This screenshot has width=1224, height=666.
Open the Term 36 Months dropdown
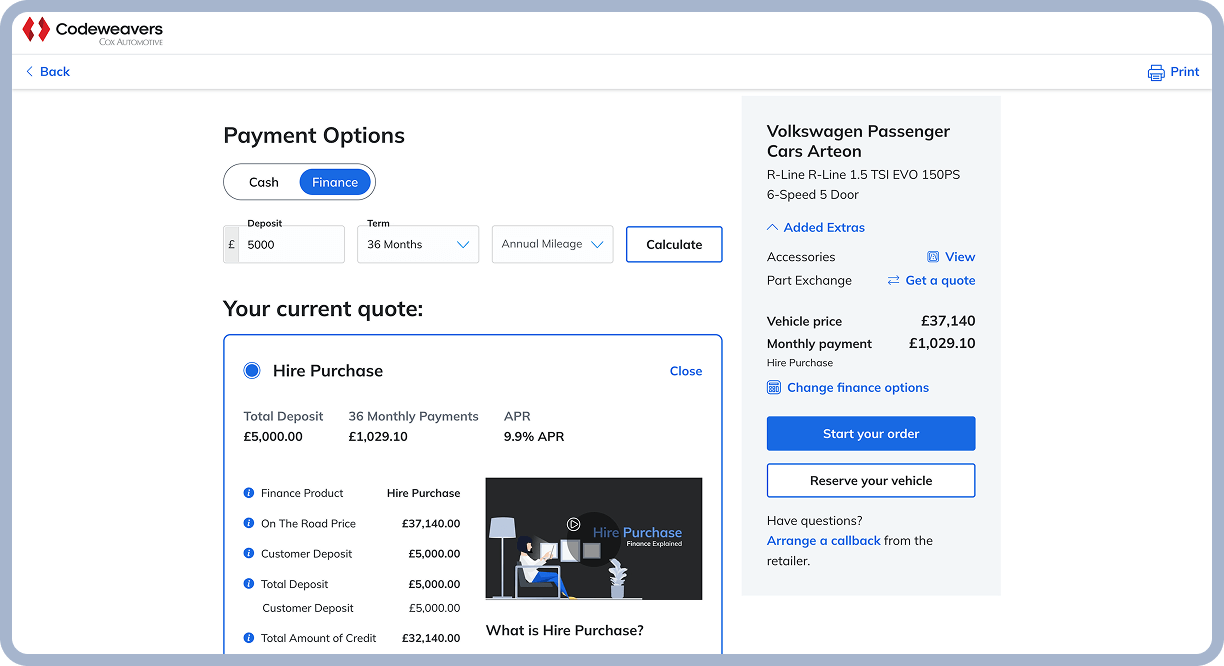point(418,244)
